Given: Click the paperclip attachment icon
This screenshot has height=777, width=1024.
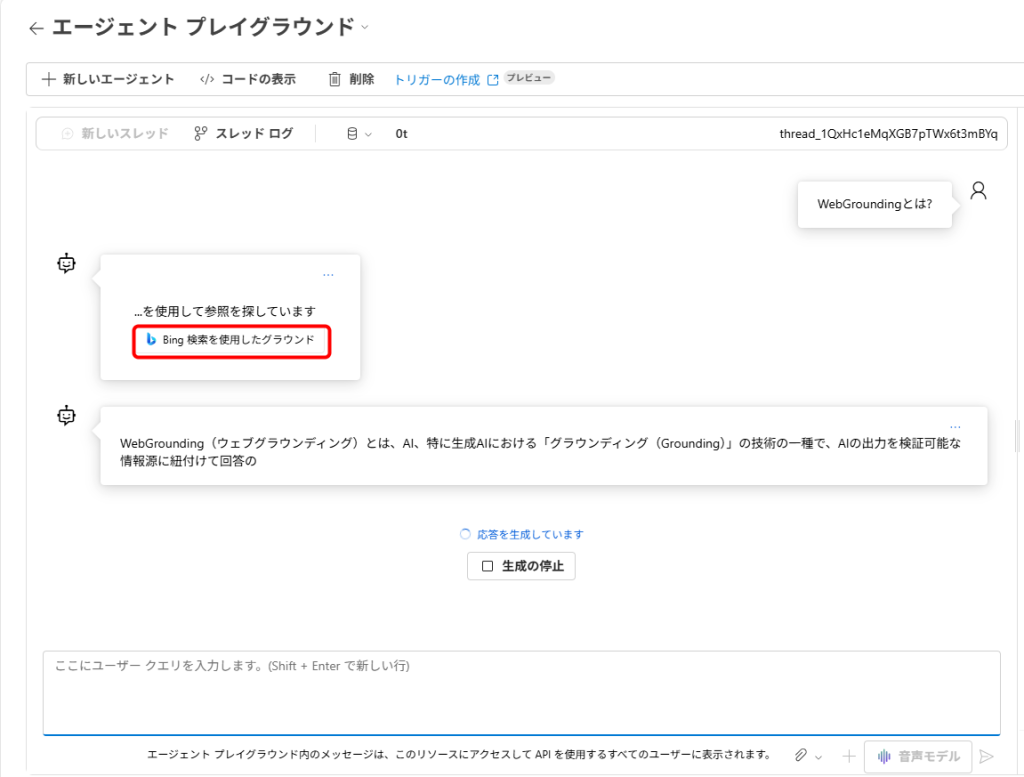Looking at the screenshot, I should tap(801, 756).
